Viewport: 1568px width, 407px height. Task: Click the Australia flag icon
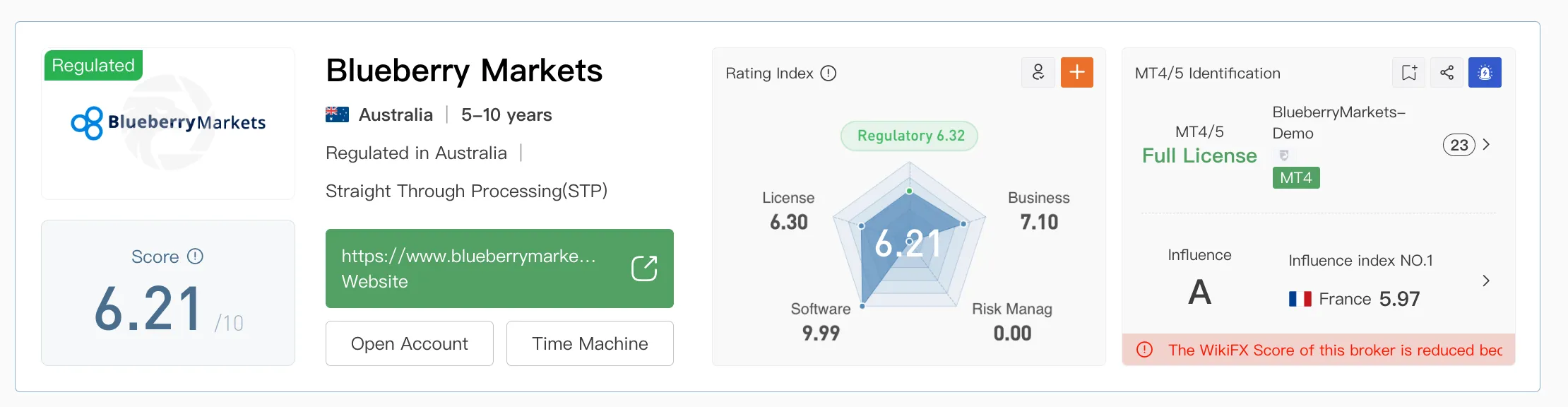[337, 114]
